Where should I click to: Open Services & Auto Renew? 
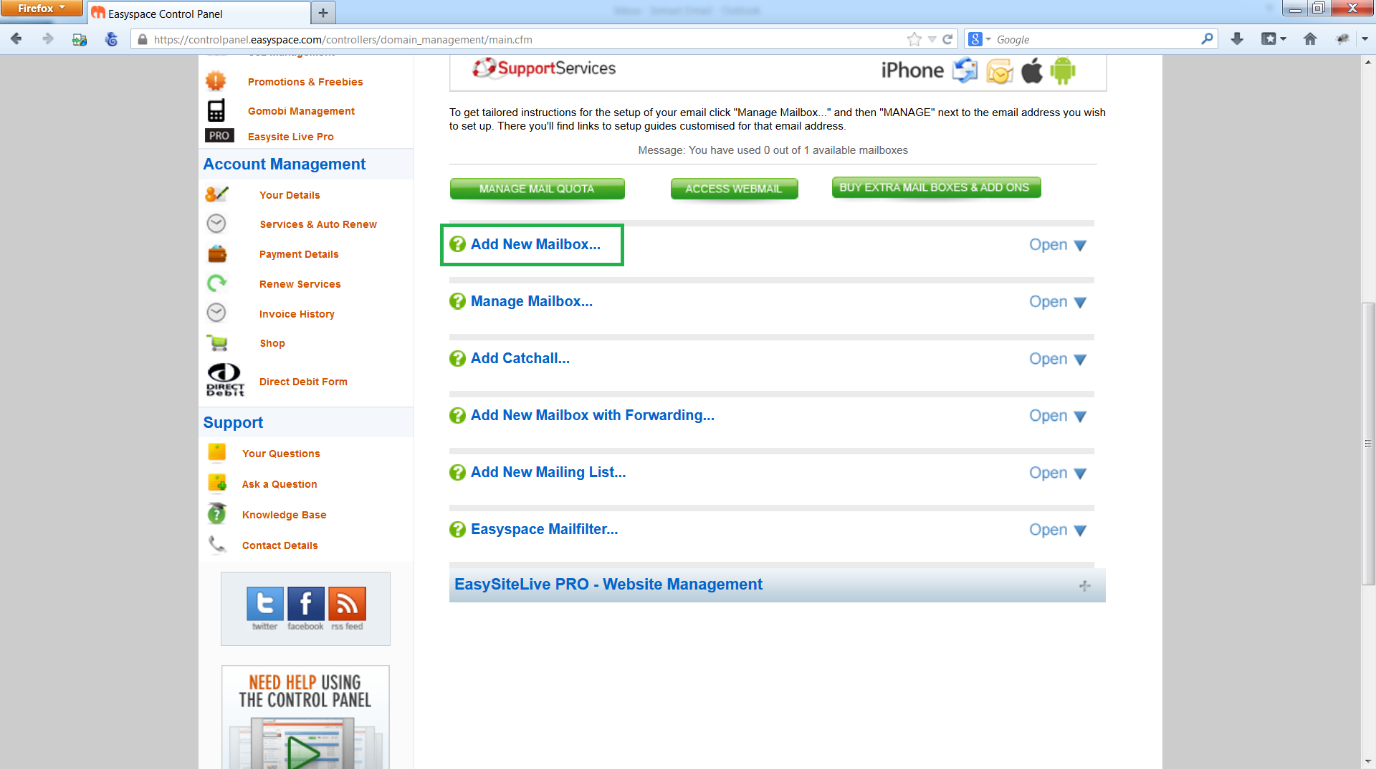(x=318, y=225)
